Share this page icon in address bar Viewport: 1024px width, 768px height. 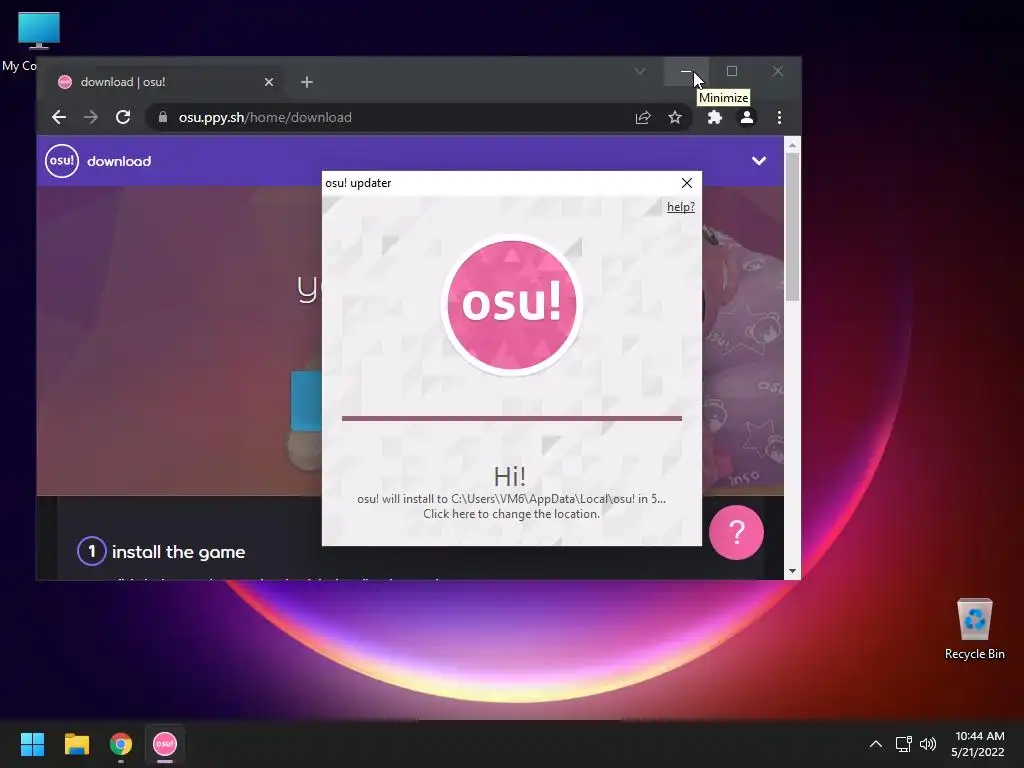643,118
